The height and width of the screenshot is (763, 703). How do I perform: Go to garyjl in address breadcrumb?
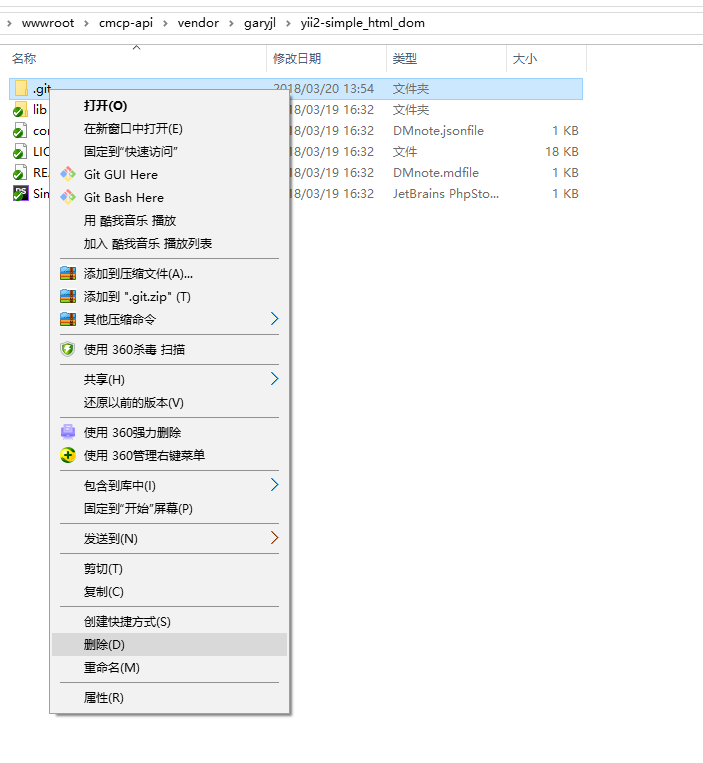[260, 23]
